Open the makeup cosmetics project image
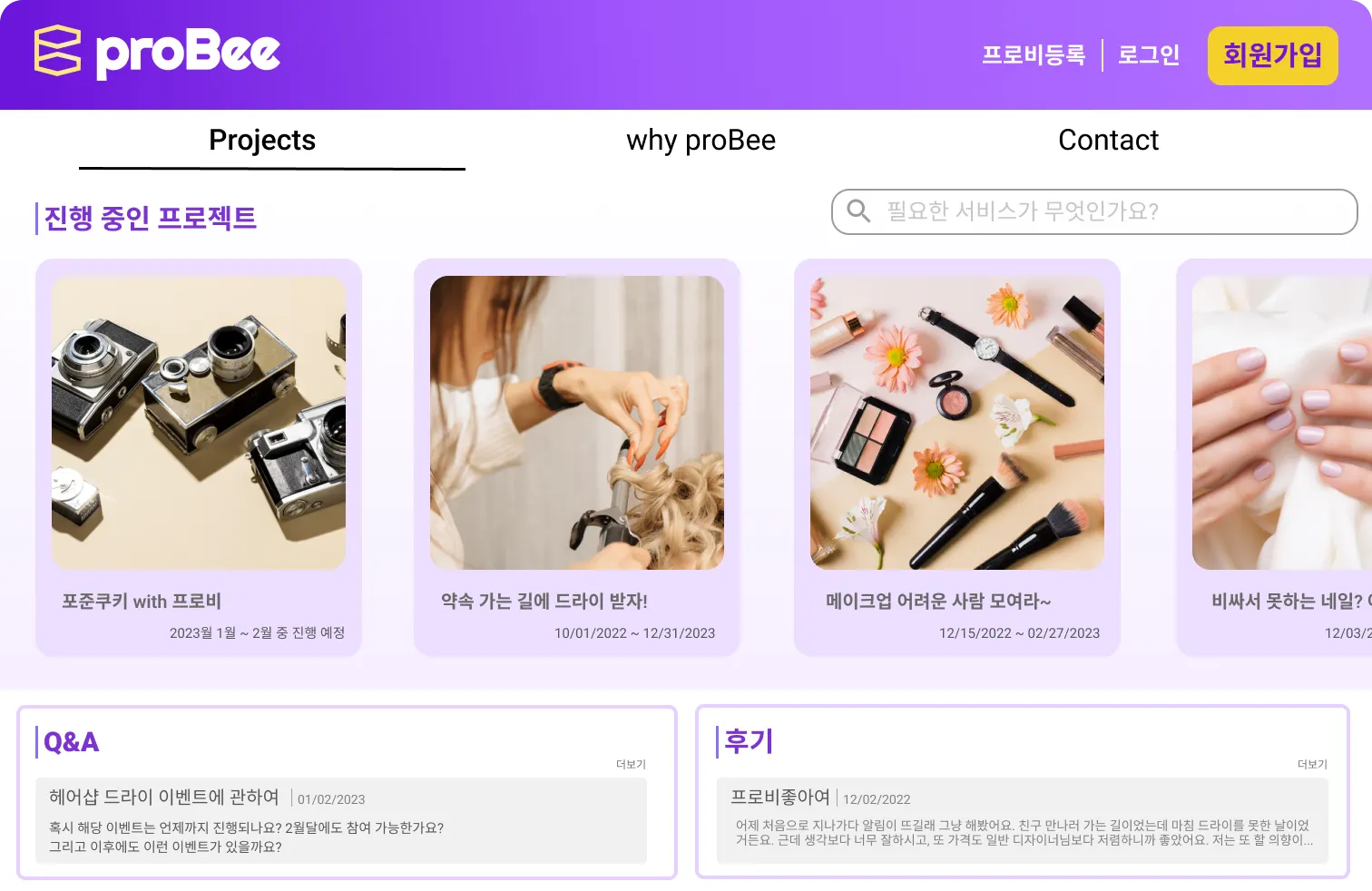Image resolution: width=1372 pixels, height=891 pixels. point(957,423)
